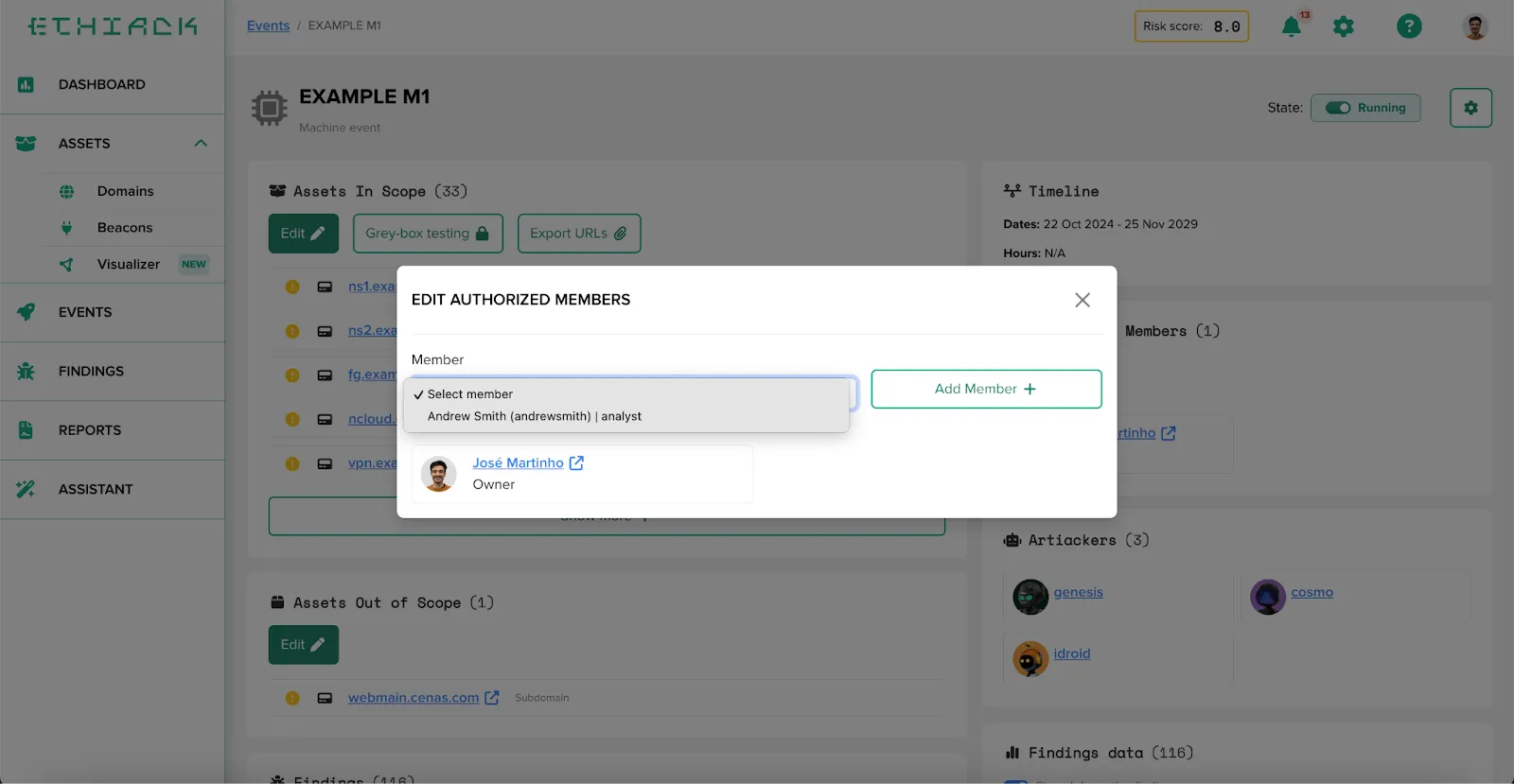Open Visualizer under Assets

[x=129, y=265]
